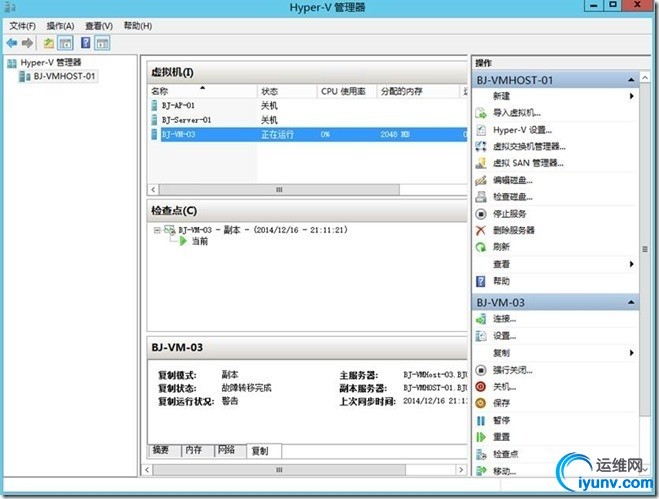The width and height of the screenshot is (659, 499).
Task: Click the virtual machine list horizontal scrollbar thumb
Action: click(x=279, y=190)
